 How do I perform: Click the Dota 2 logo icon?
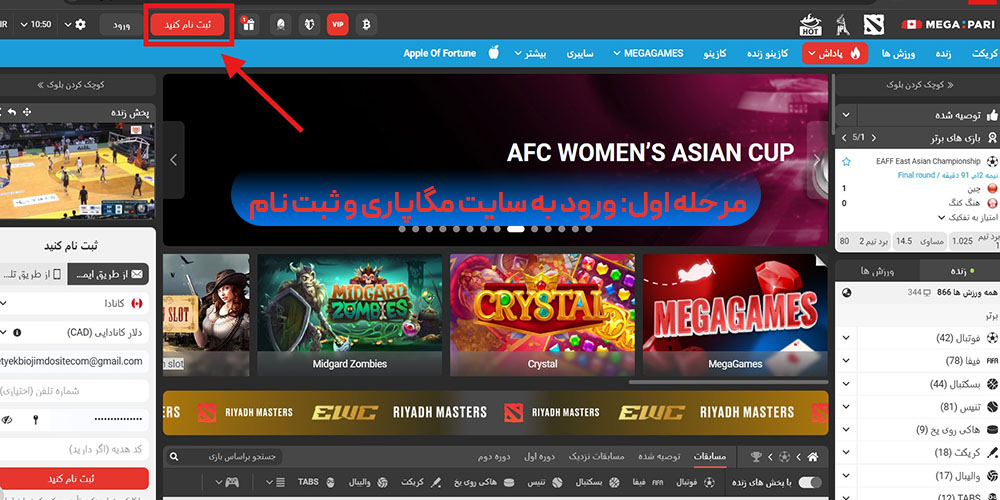[x=874, y=25]
